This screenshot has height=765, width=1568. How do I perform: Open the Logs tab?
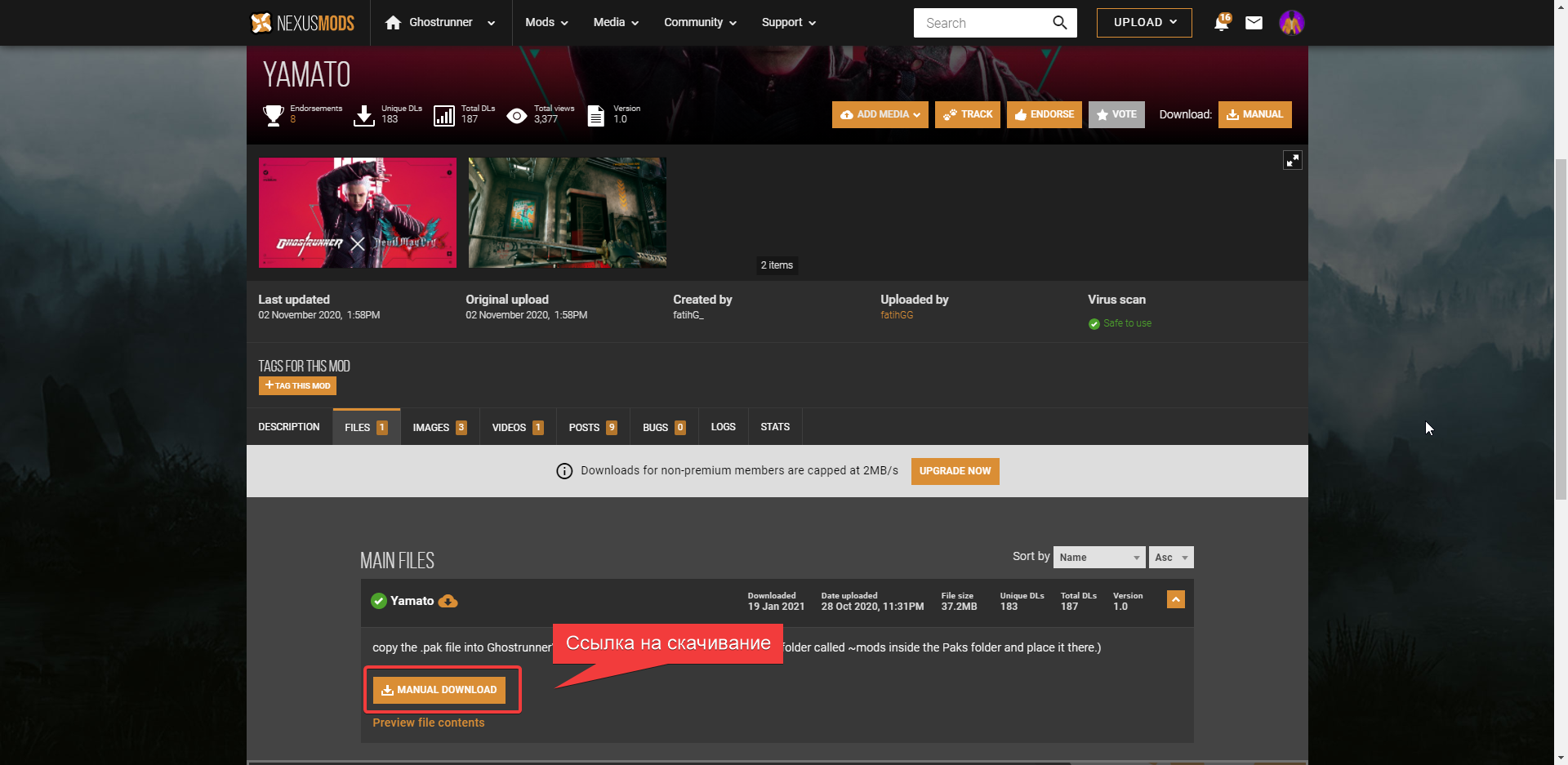[x=723, y=427]
